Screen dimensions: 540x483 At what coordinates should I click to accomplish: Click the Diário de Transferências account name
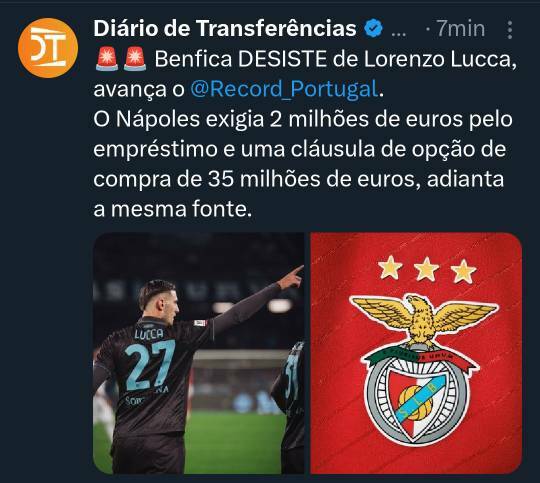pyautogui.click(x=225, y=28)
